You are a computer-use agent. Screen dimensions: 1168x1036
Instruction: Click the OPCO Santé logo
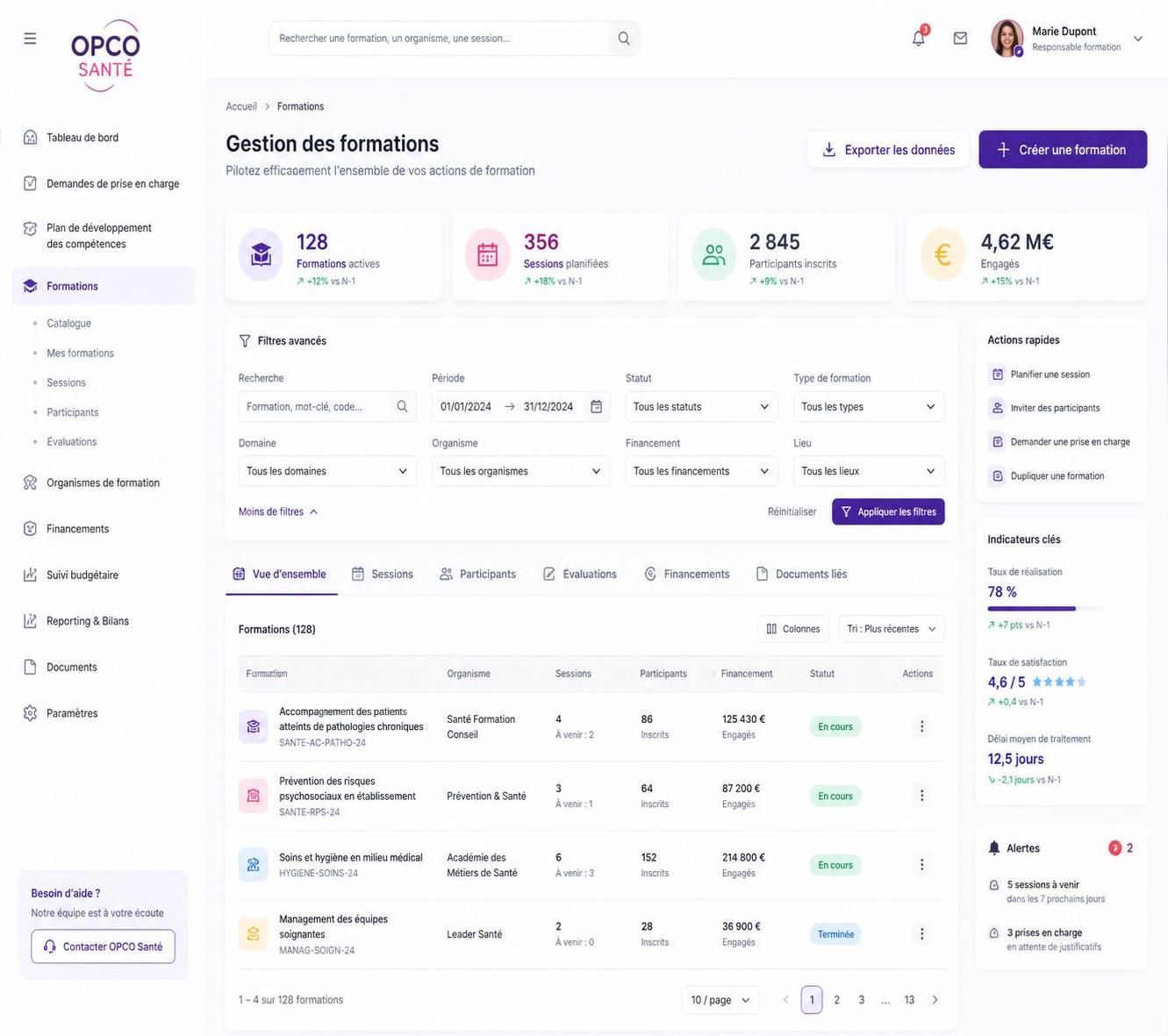click(x=105, y=54)
